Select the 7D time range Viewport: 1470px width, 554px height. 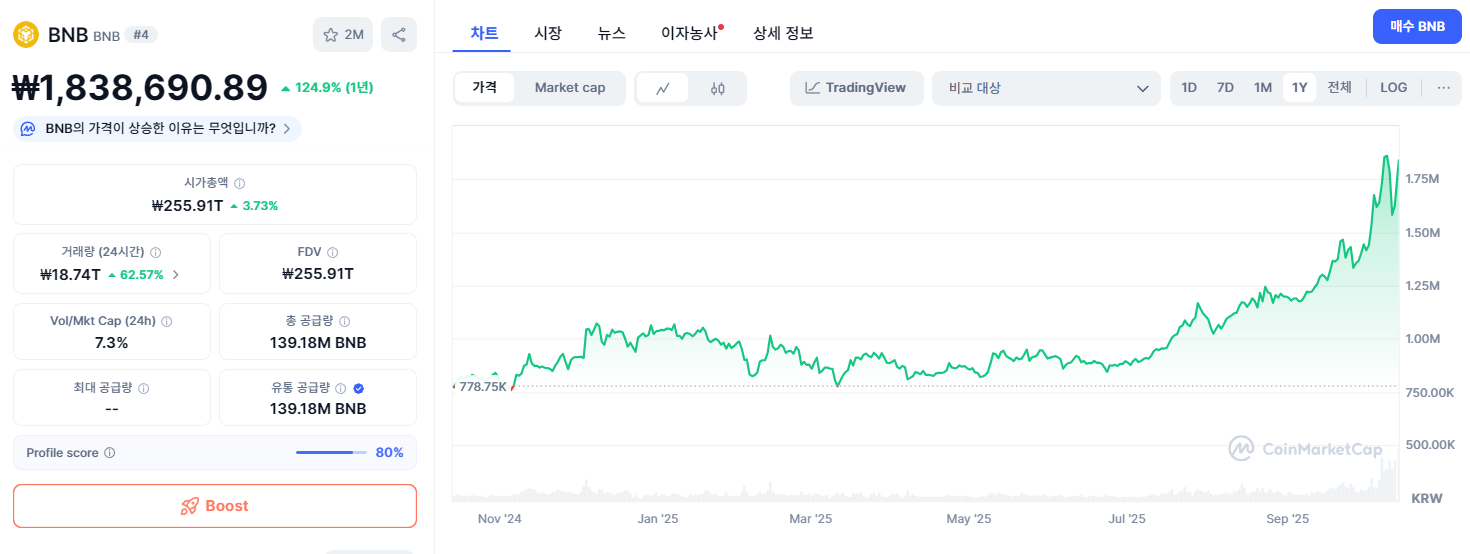[1225, 88]
